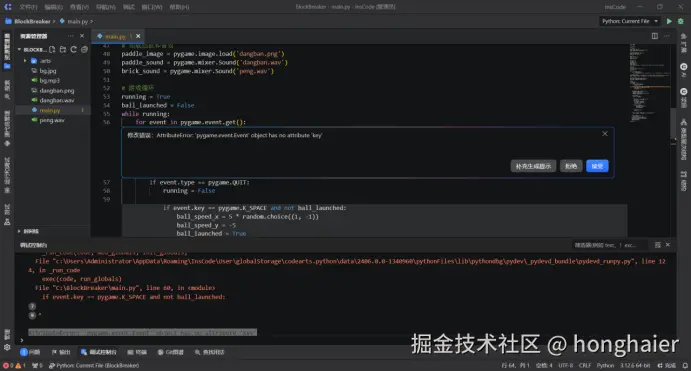Viewport: 692px width, 371px height.
Task: Collapse all folders in explorer
Action: 84,49
